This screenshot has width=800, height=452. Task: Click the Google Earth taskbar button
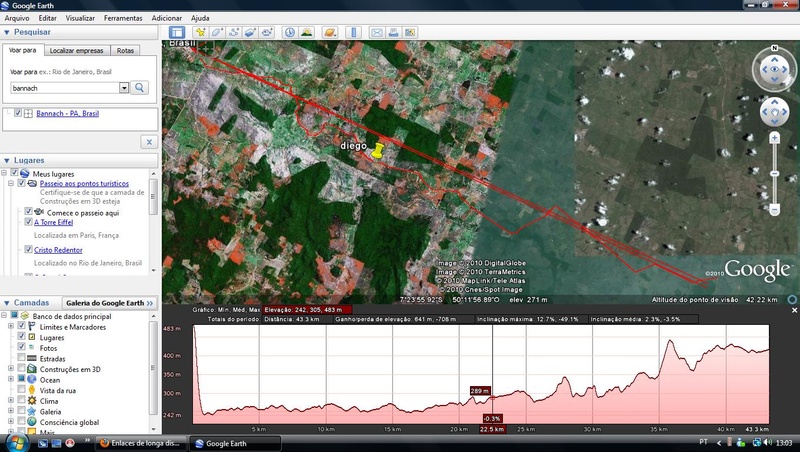(235, 443)
